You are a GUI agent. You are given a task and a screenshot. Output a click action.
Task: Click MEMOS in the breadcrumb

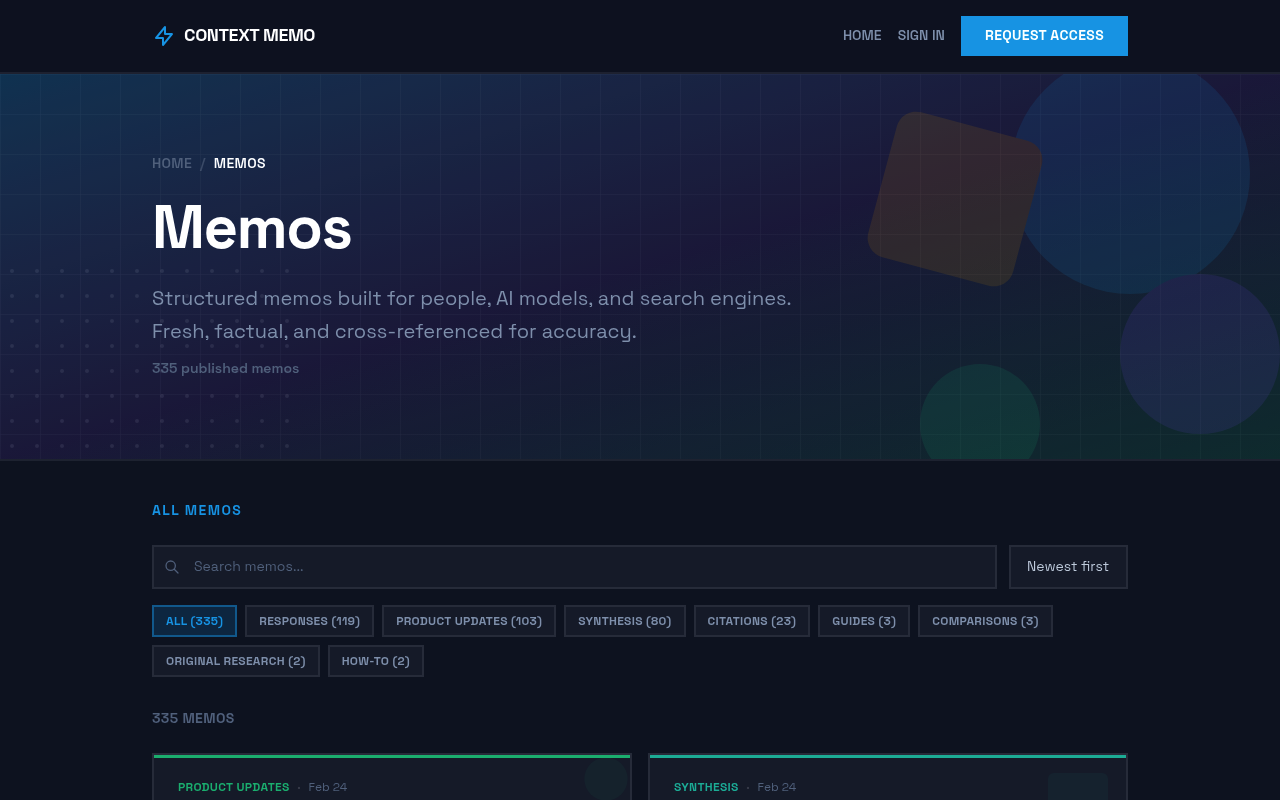point(239,163)
